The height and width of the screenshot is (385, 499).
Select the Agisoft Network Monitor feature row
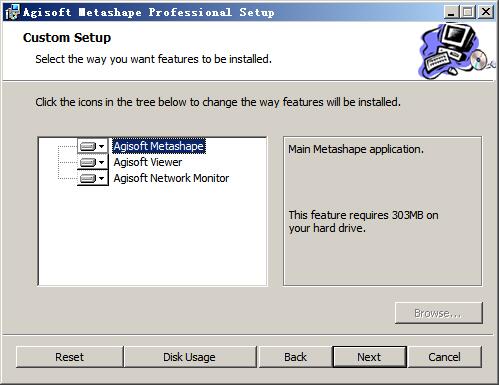[x=171, y=178]
